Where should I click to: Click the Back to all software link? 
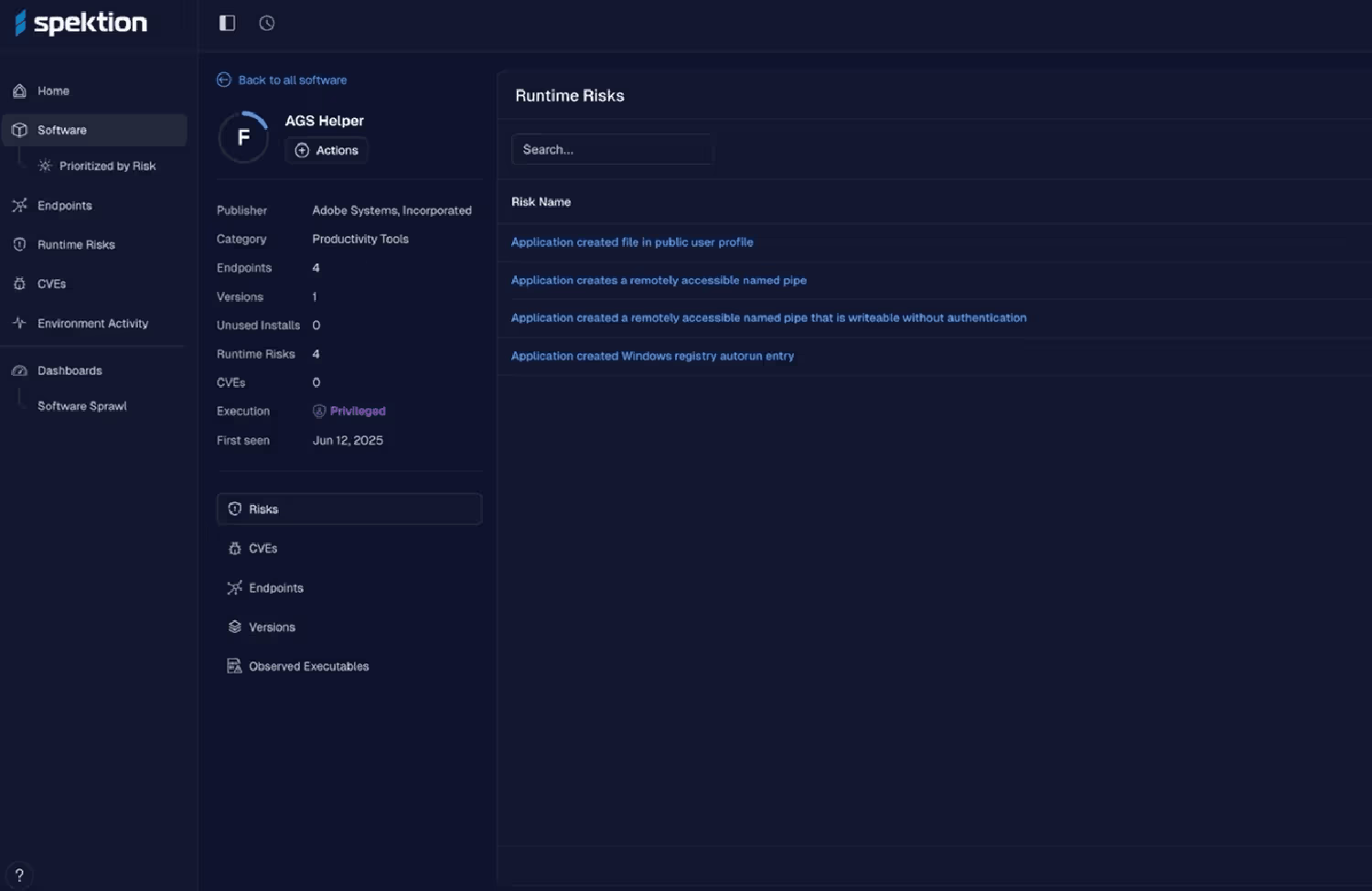tap(282, 80)
